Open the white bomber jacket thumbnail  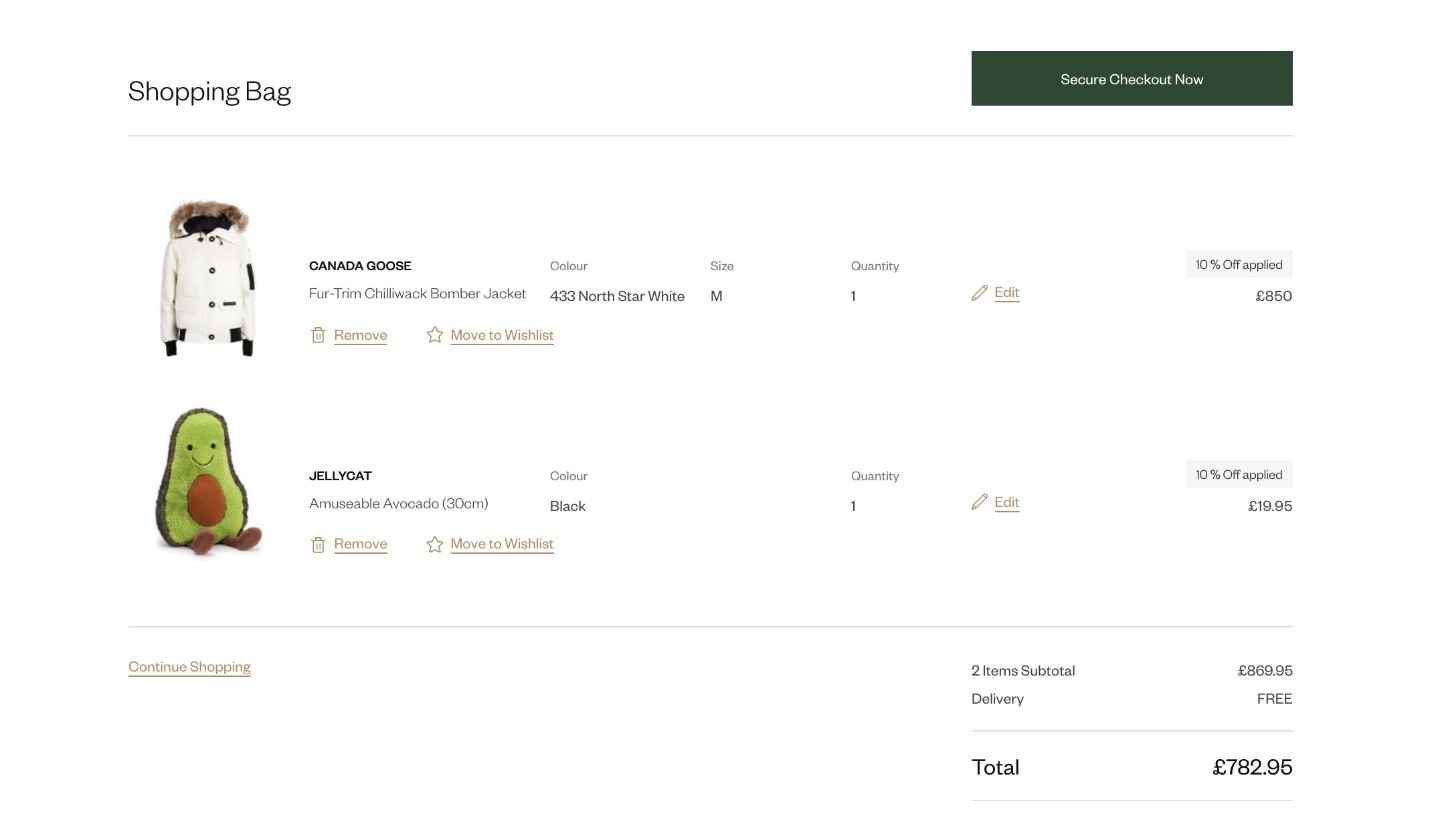208,278
